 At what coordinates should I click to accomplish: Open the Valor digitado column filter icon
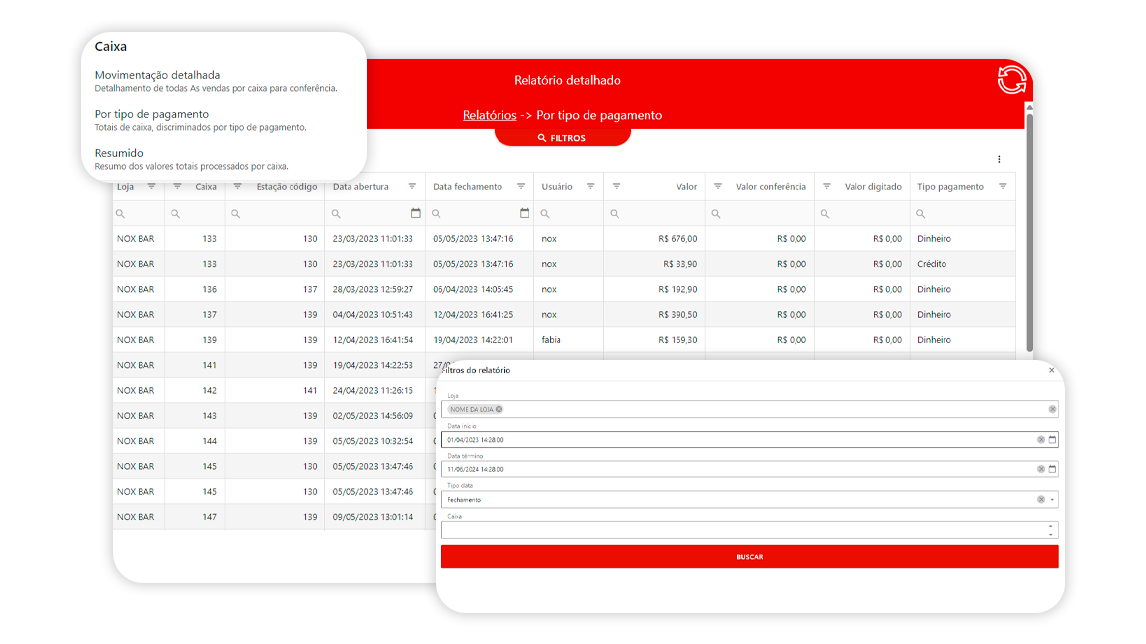coord(827,186)
